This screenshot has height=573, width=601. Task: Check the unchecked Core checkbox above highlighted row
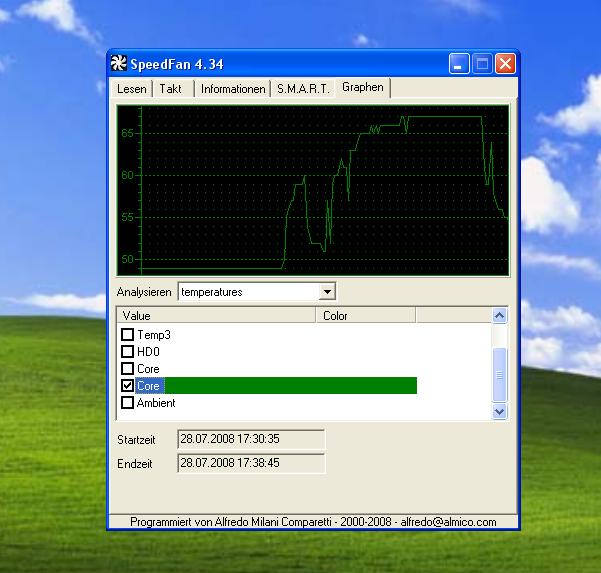tap(127, 369)
